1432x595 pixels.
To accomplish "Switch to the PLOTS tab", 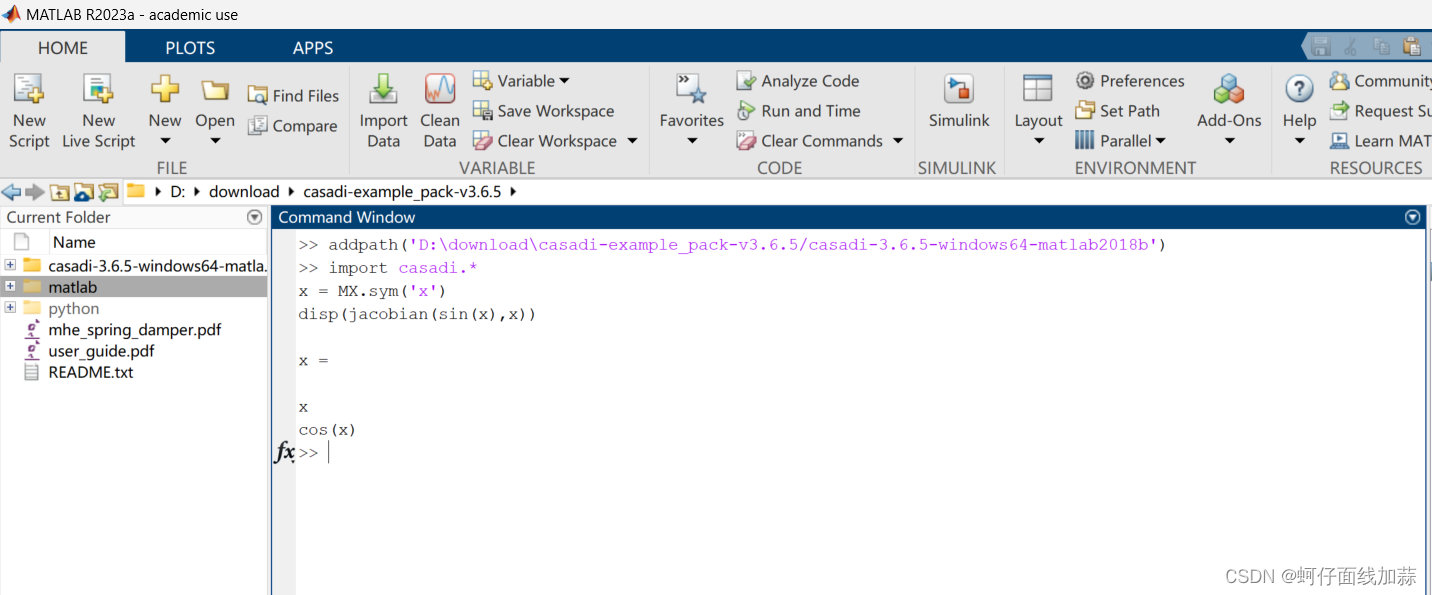I will coord(189,46).
